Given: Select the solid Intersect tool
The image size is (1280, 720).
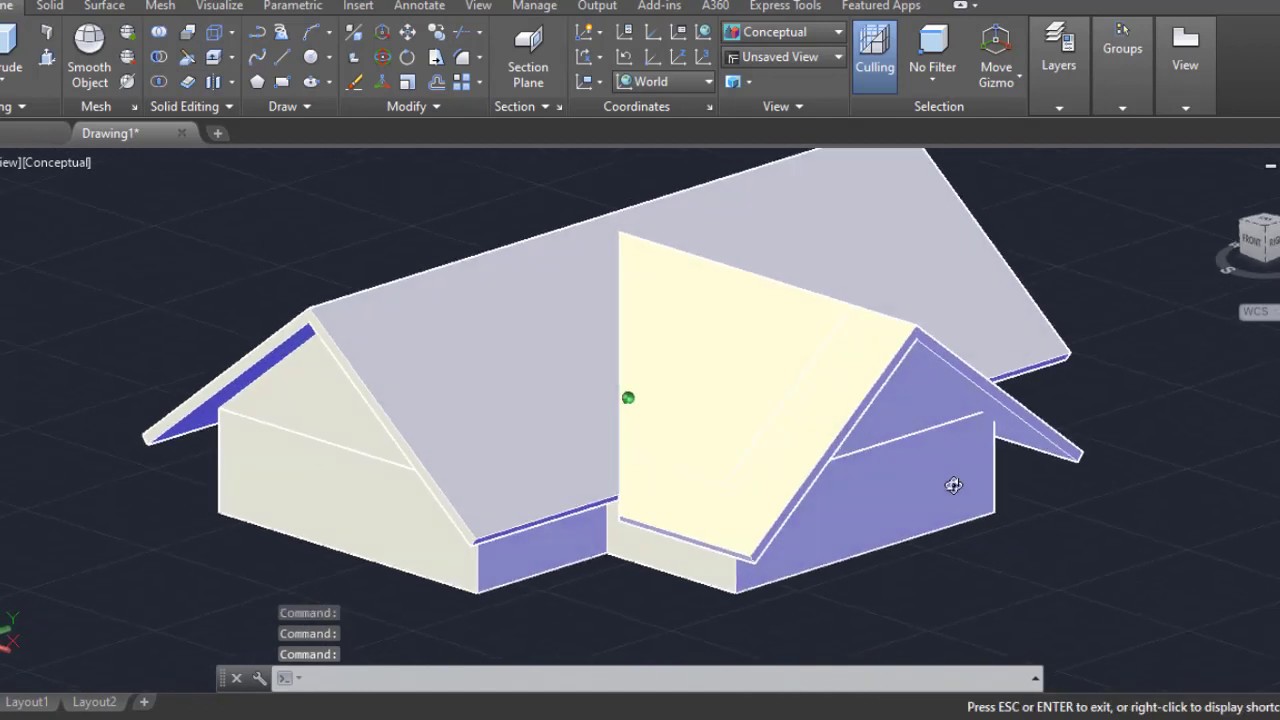Looking at the screenshot, I should tap(159, 82).
